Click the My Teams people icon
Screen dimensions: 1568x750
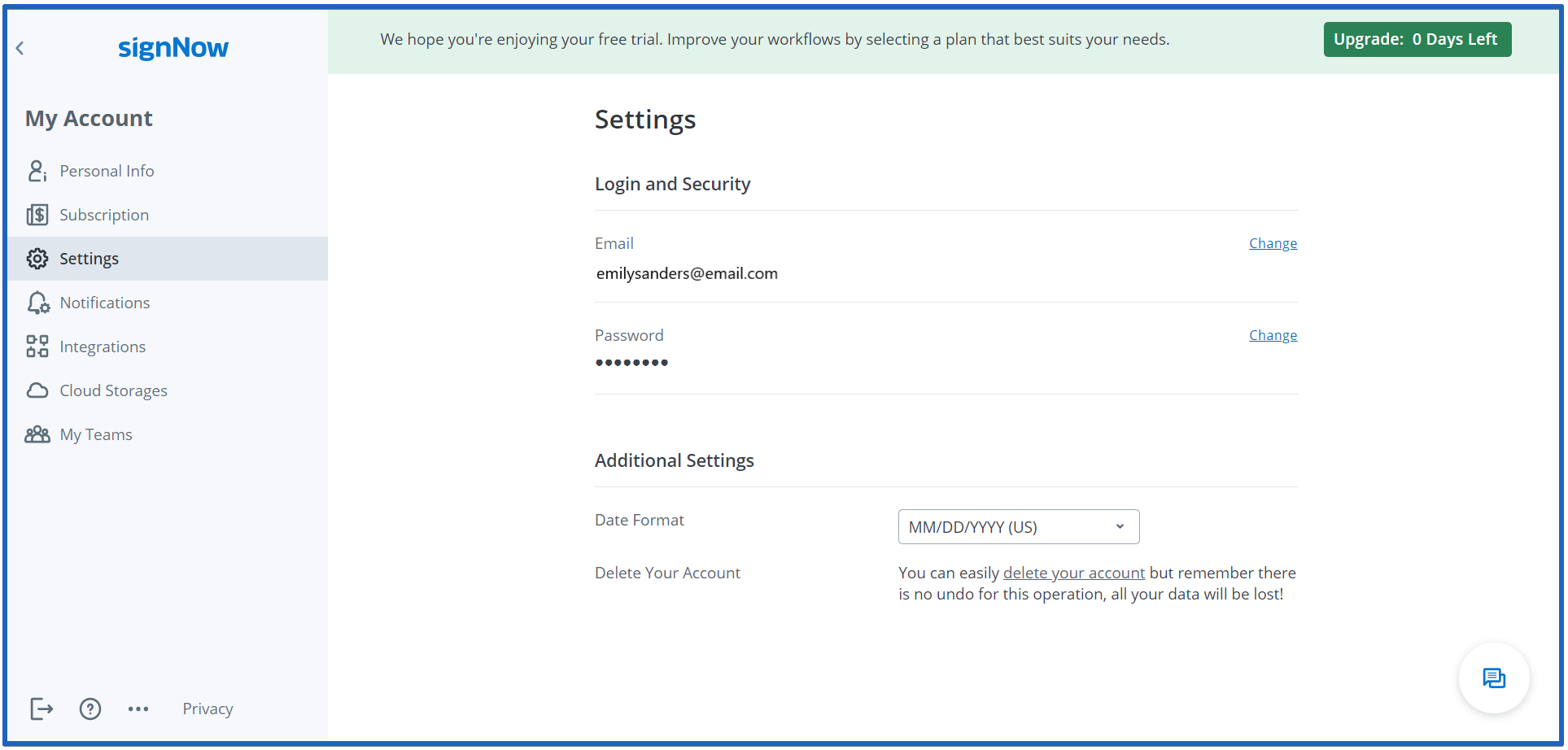(x=37, y=434)
